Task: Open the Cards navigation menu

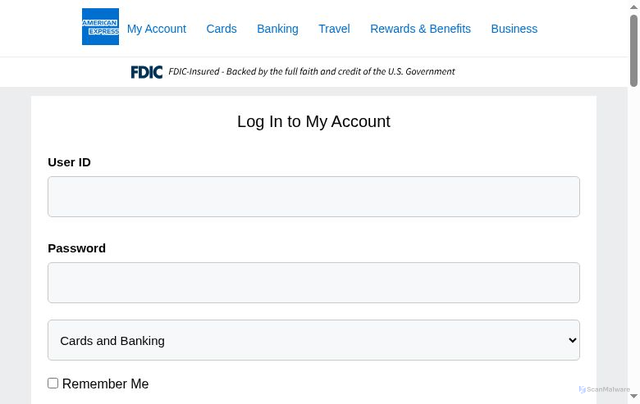Action: 221,29
